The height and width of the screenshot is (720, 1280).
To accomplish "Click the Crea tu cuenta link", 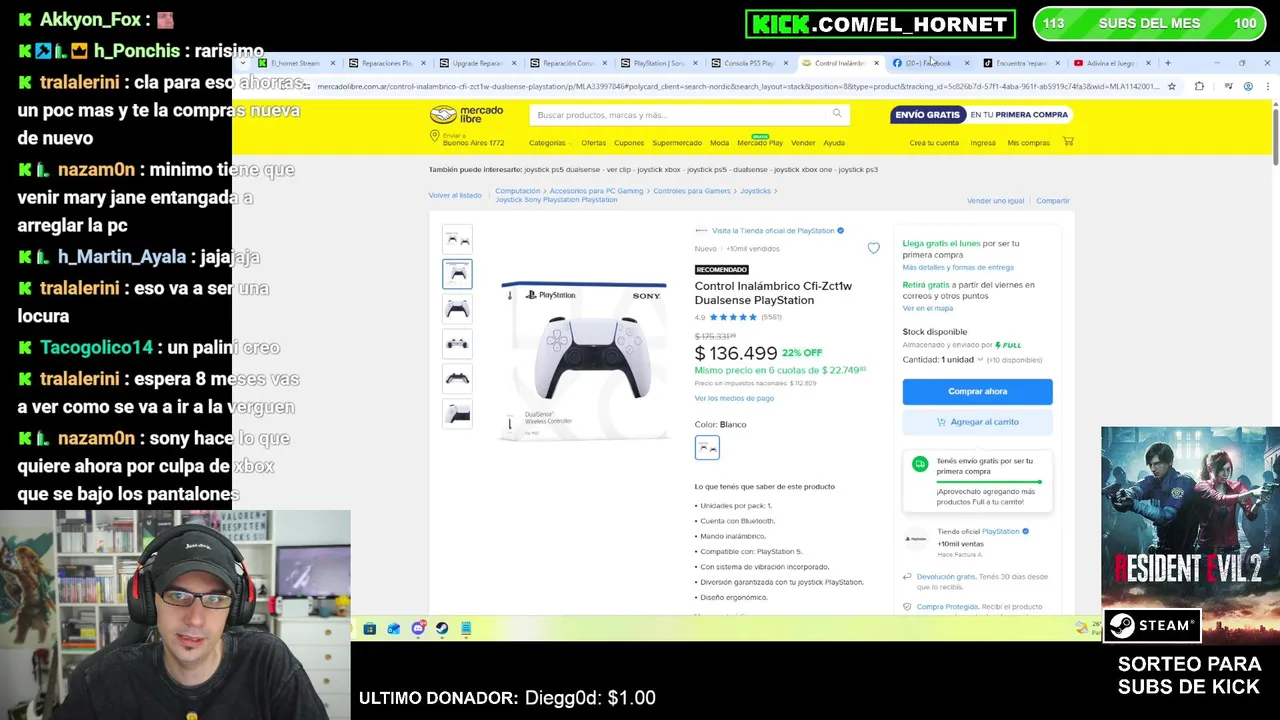I will [934, 143].
